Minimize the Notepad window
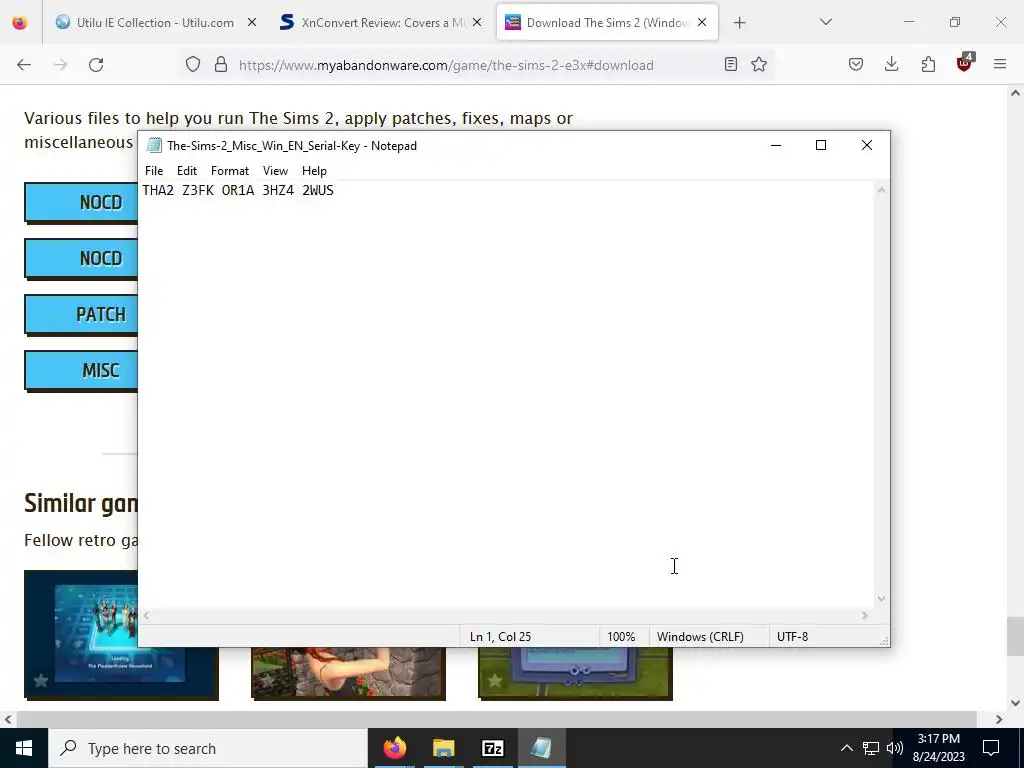 pyautogui.click(x=776, y=145)
